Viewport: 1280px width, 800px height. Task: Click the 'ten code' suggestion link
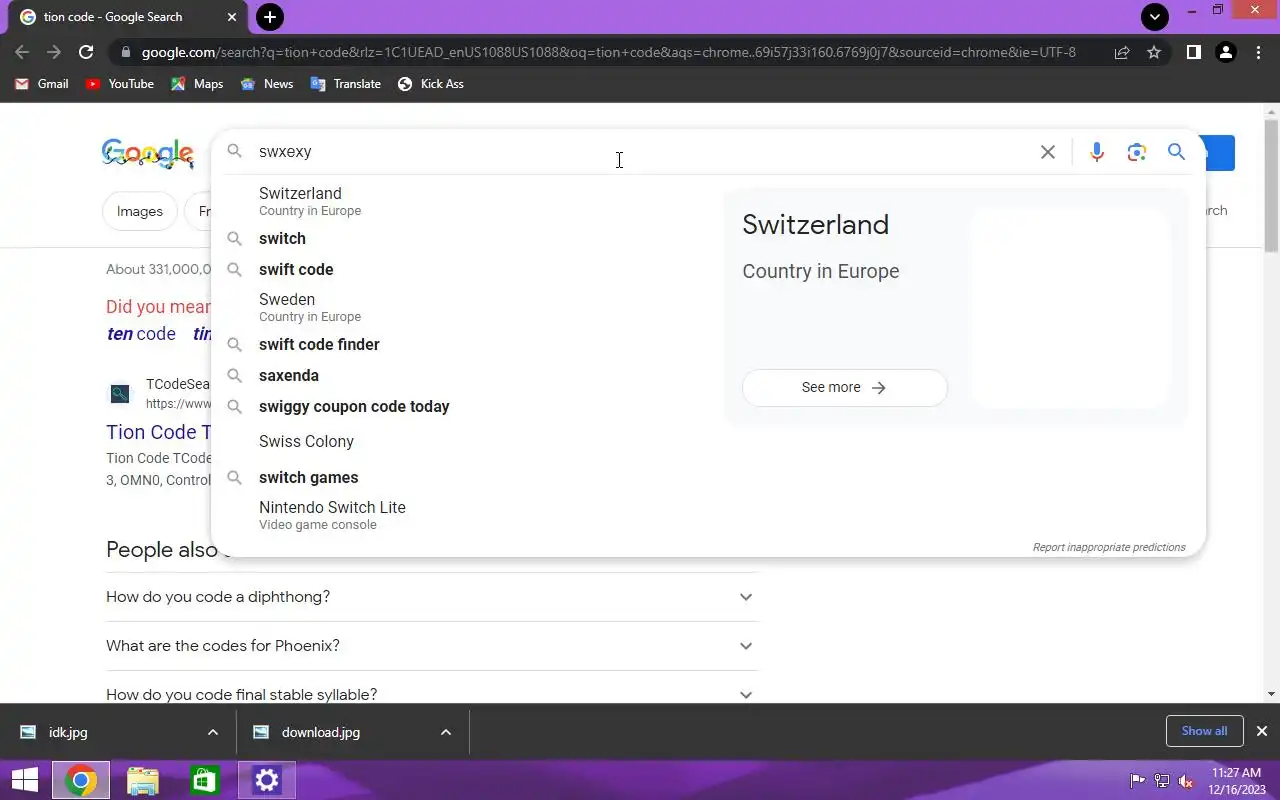[x=141, y=334]
